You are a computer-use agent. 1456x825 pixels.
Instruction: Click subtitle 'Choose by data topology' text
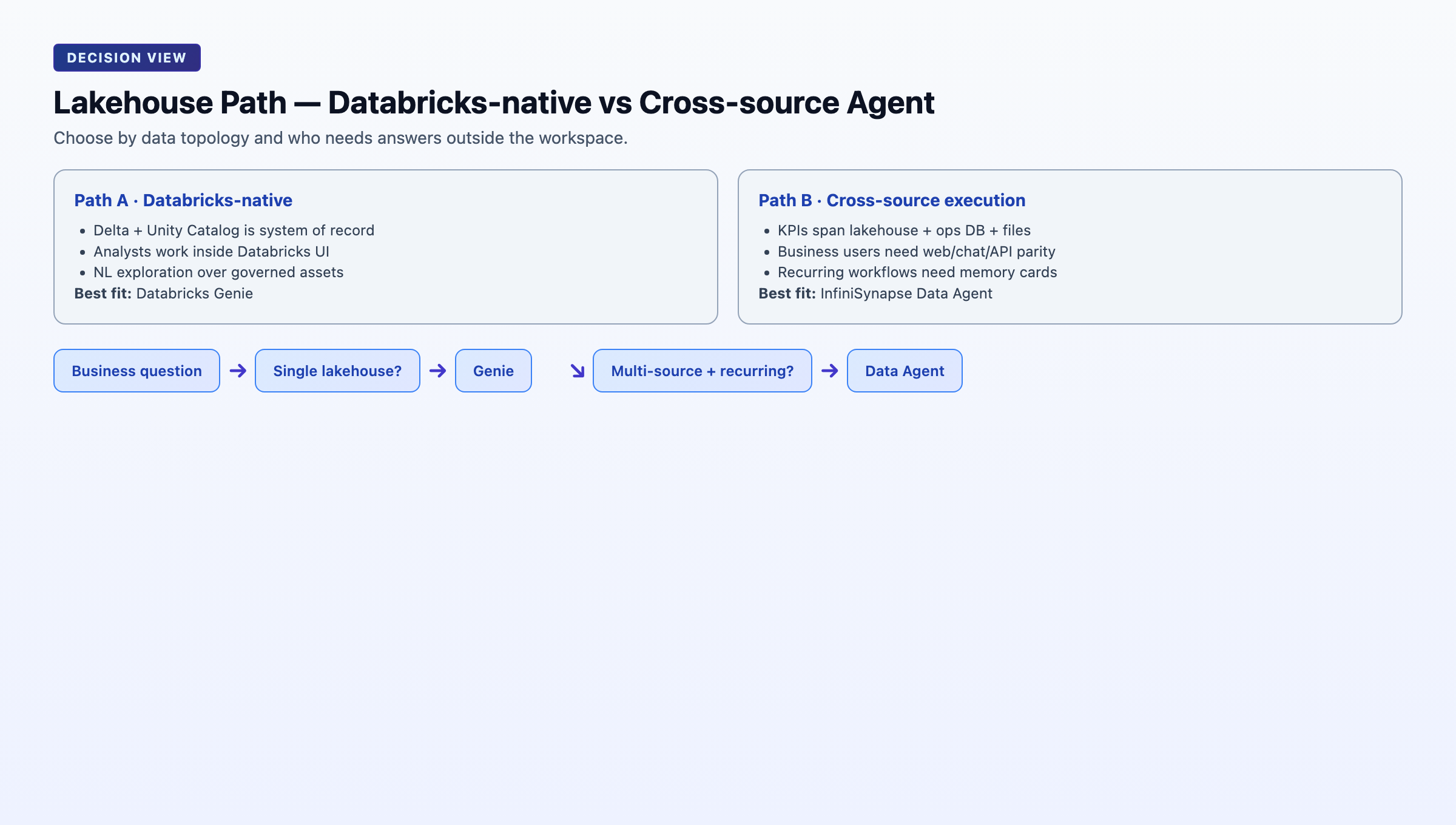click(340, 138)
